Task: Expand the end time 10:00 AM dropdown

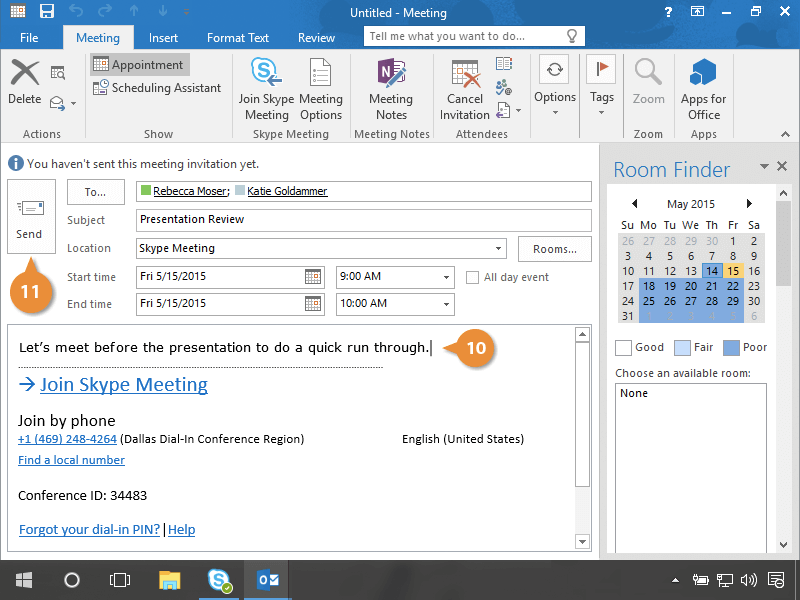Action: 445,304
